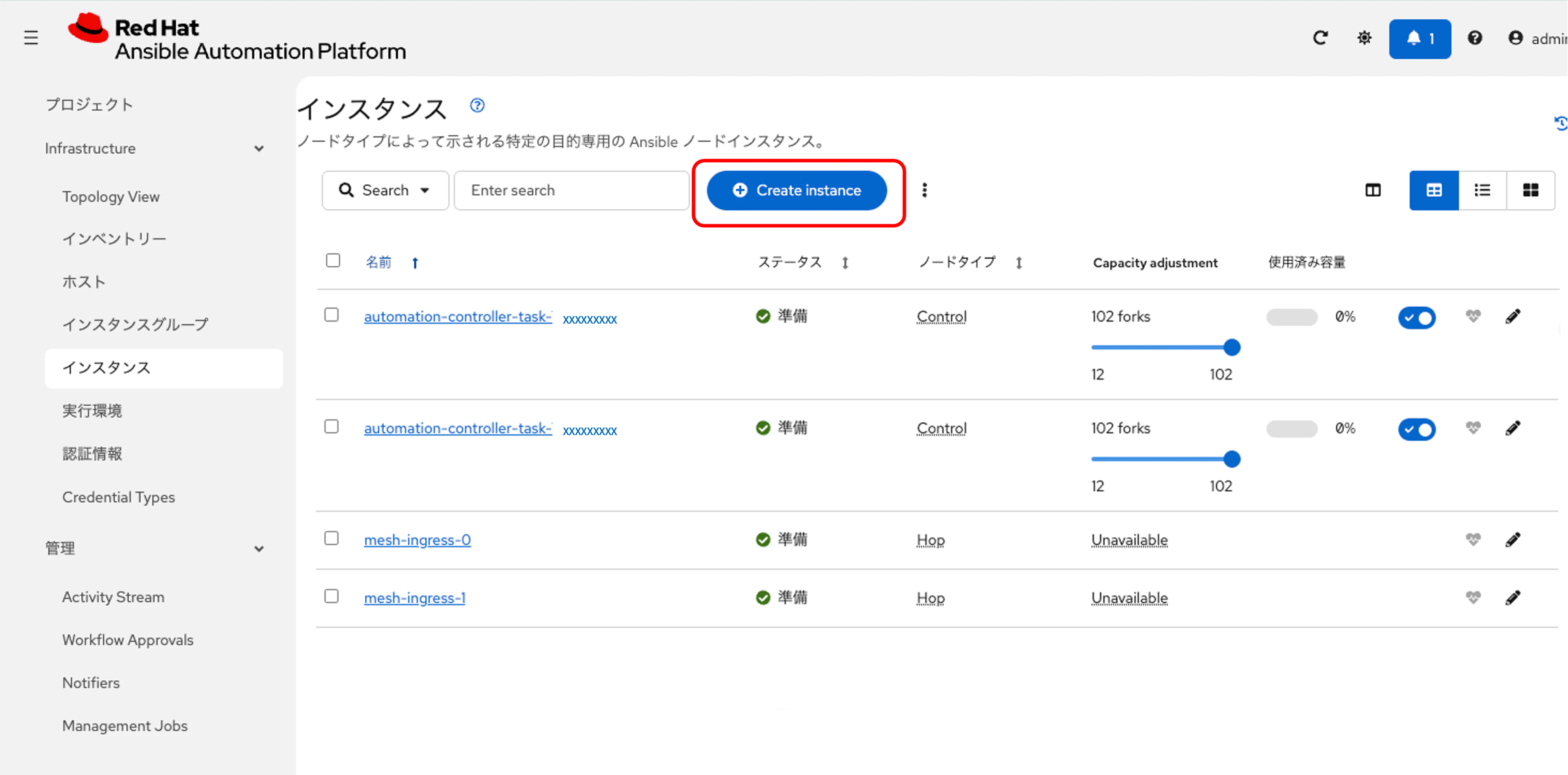Go to プロジェクト in the sidebar
Viewport: 1568px width, 775px height.
(x=89, y=105)
